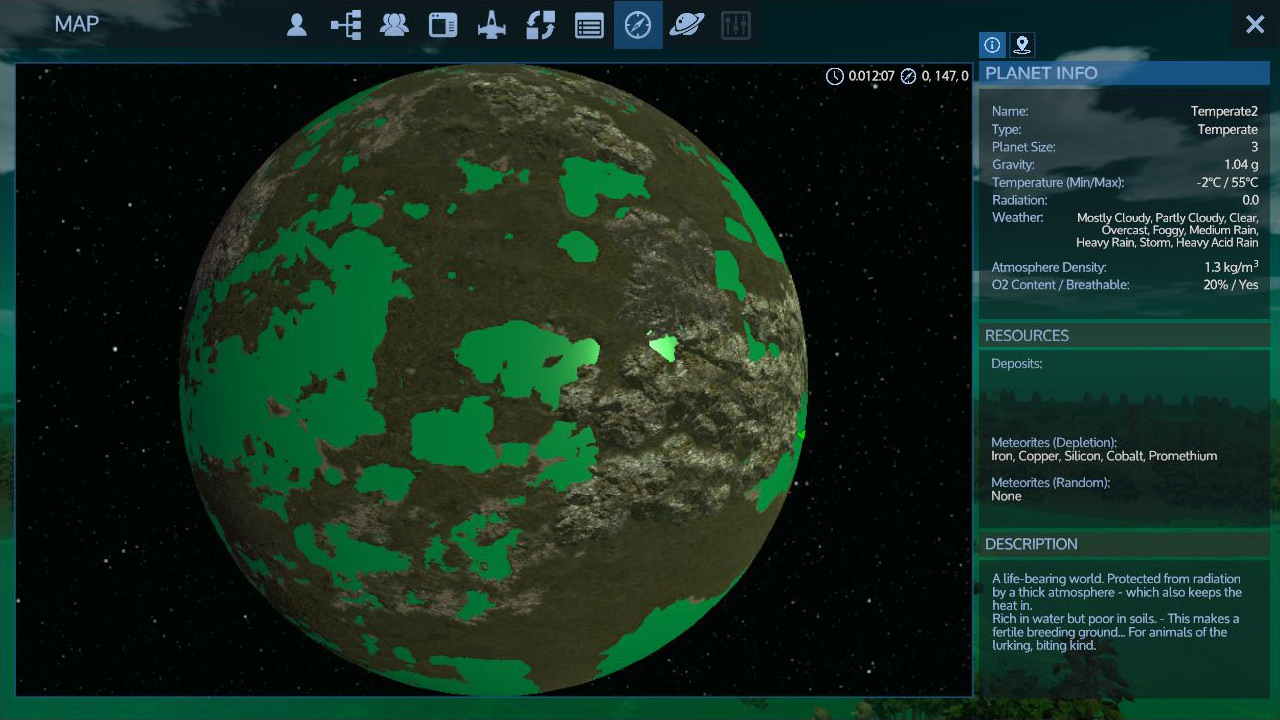Click the rotating squares swap icon

[x=540, y=25]
